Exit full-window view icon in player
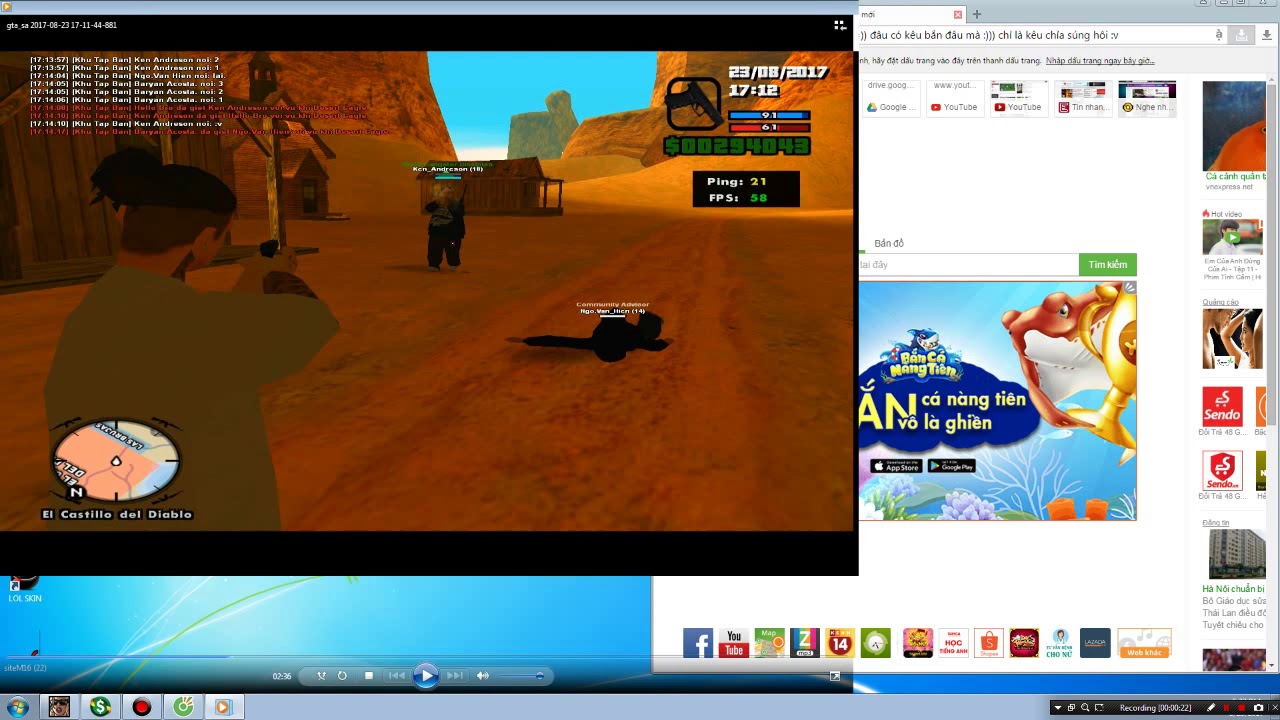 point(840,25)
